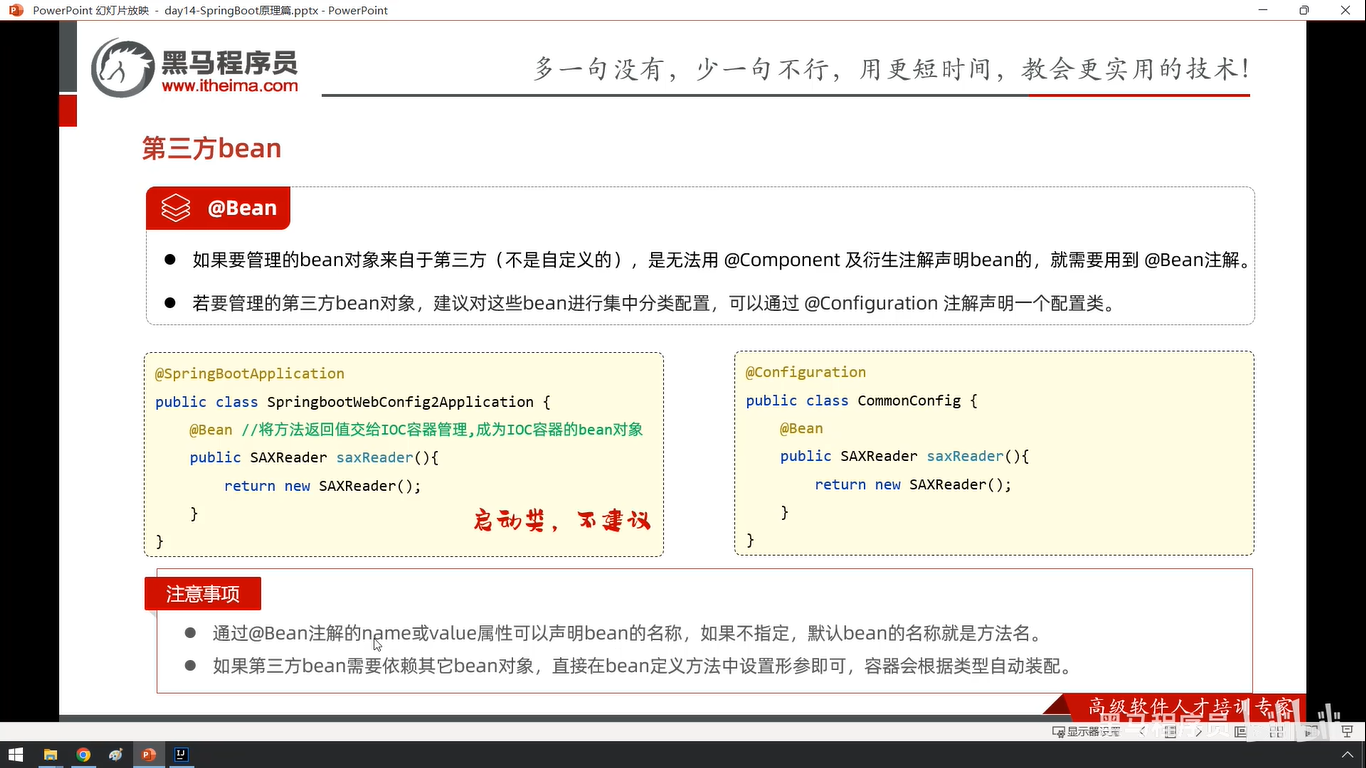Image resolution: width=1366 pixels, height=768 pixels.
Task: Click the handwritten 启动类，不建议 note
Action: (x=562, y=520)
